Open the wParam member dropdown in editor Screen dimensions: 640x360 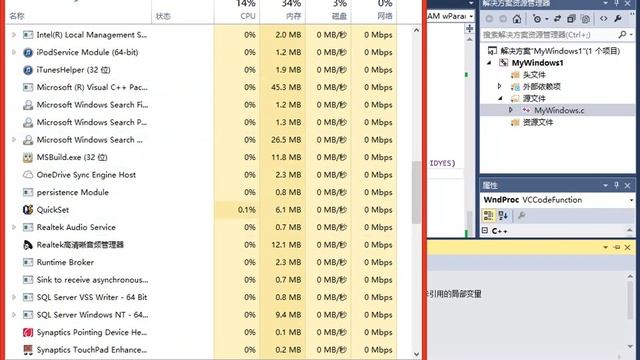click(471, 16)
